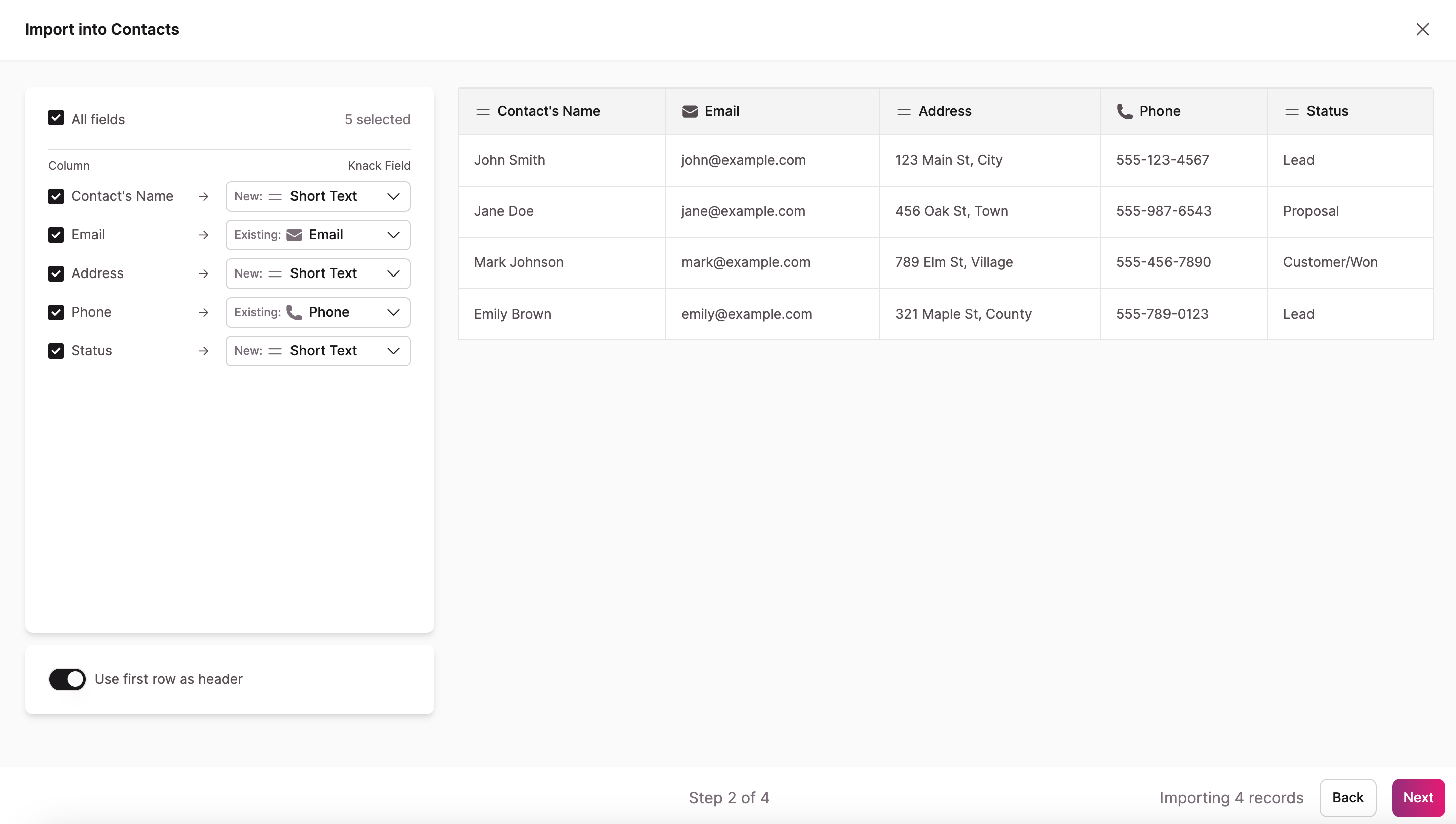Uncheck the Email column checkbox
Viewport: 1456px width, 824px height.
(x=56, y=235)
